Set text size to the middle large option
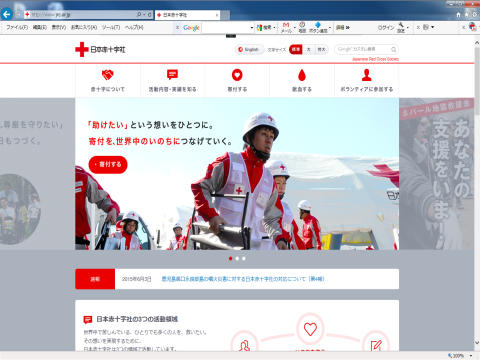The image size is (480, 360). click(308, 49)
